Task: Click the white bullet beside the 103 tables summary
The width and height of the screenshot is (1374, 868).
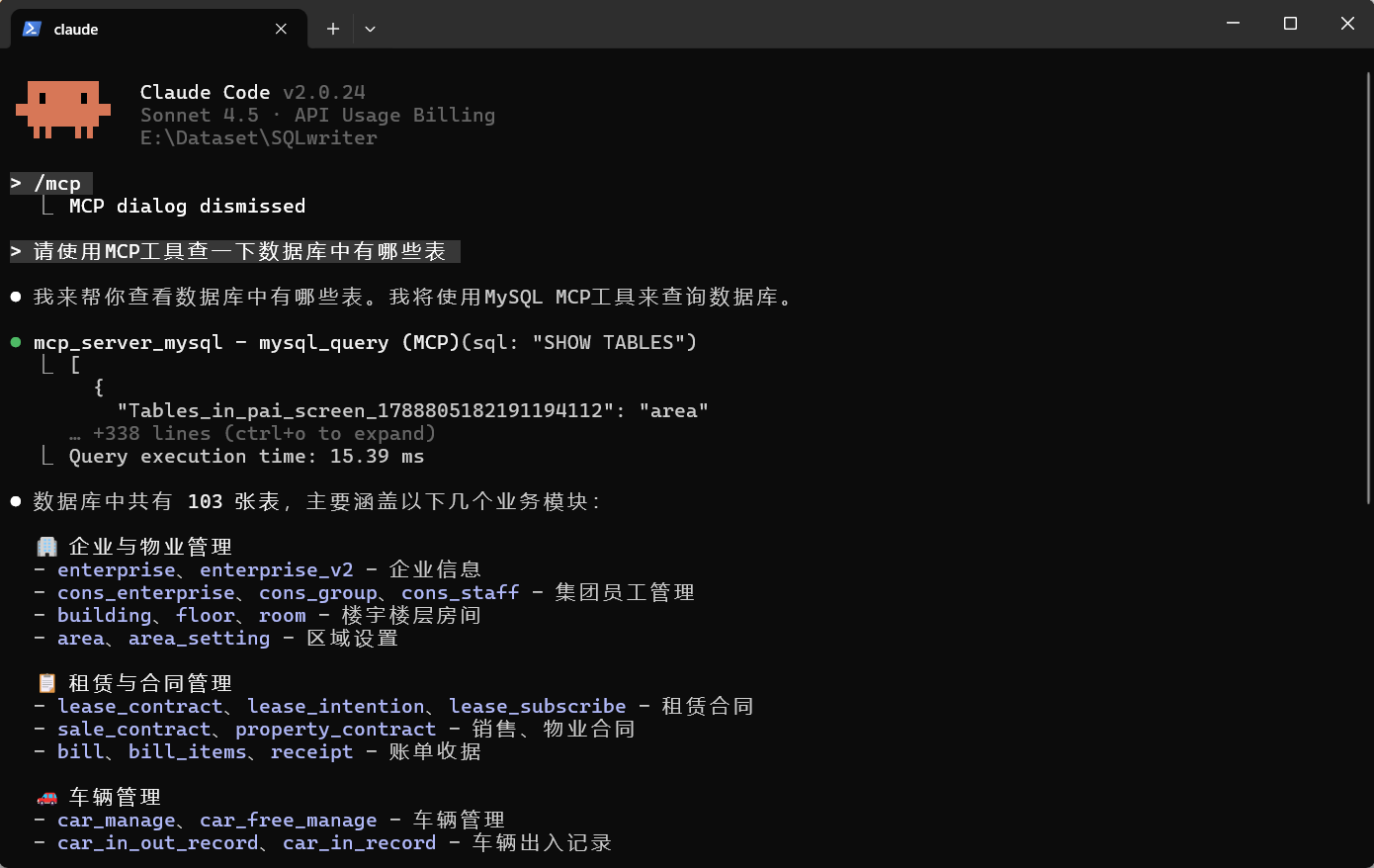Action: [15, 500]
